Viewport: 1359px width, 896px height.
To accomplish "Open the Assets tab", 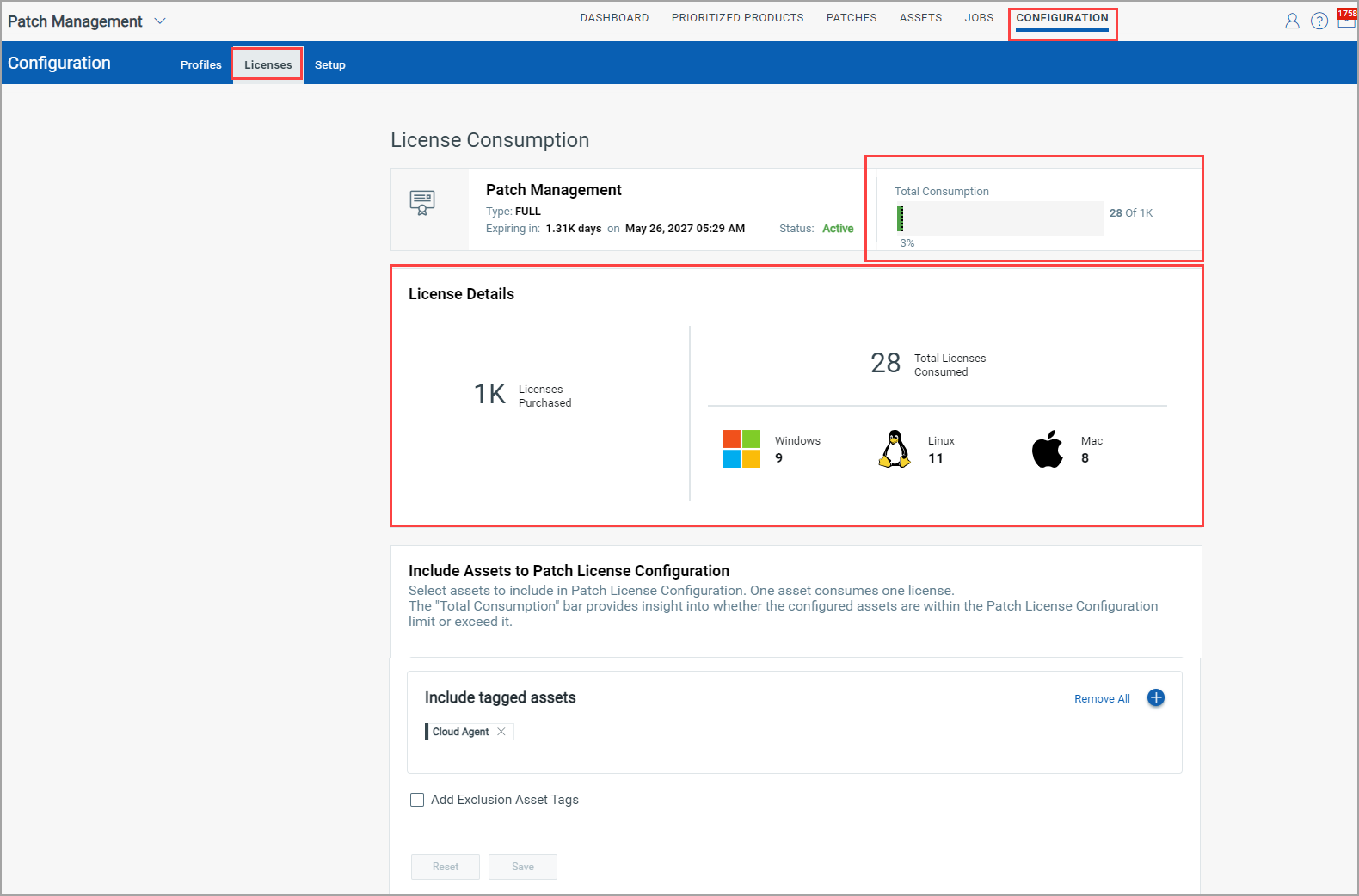I will (x=920, y=18).
